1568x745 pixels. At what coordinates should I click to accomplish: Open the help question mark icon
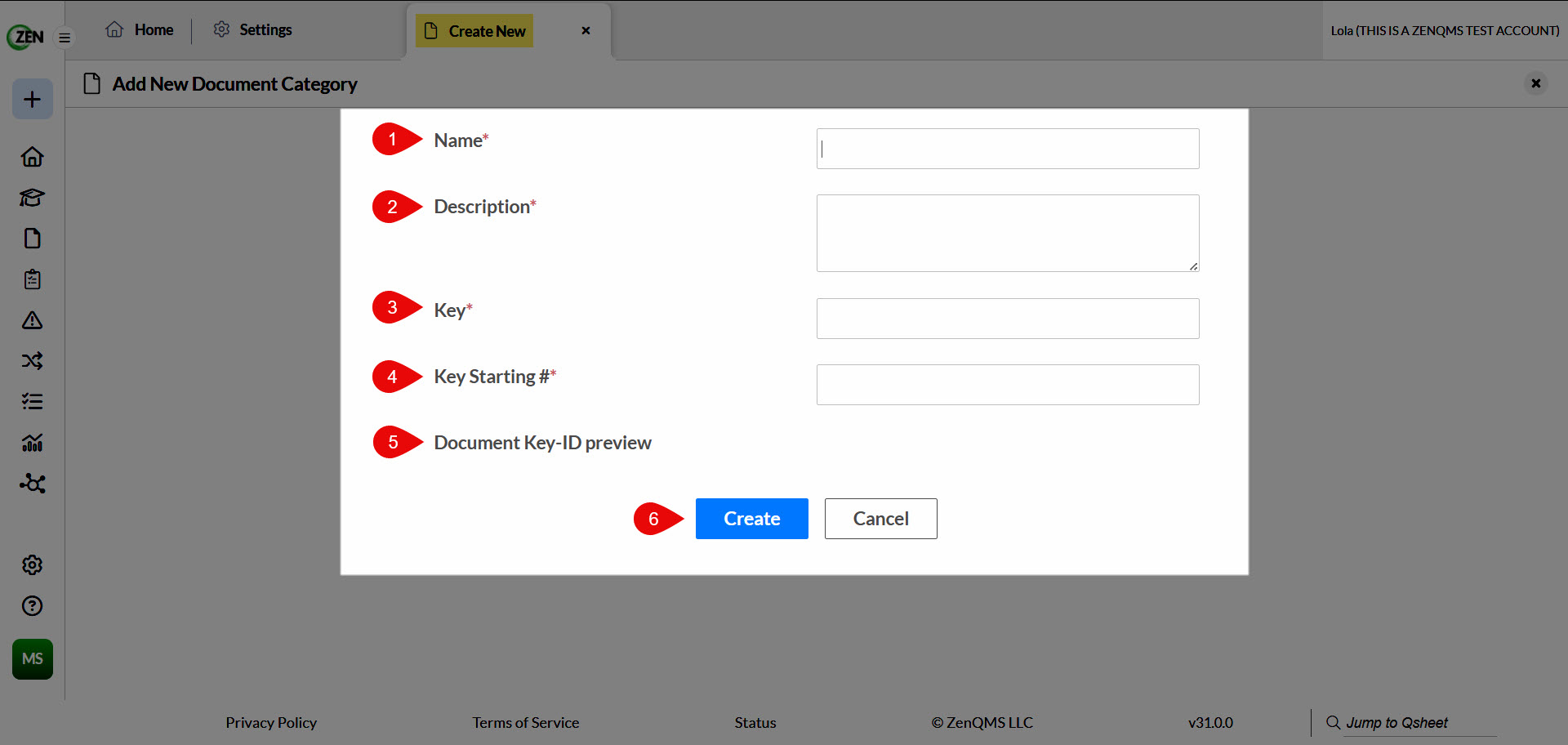point(33,606)
